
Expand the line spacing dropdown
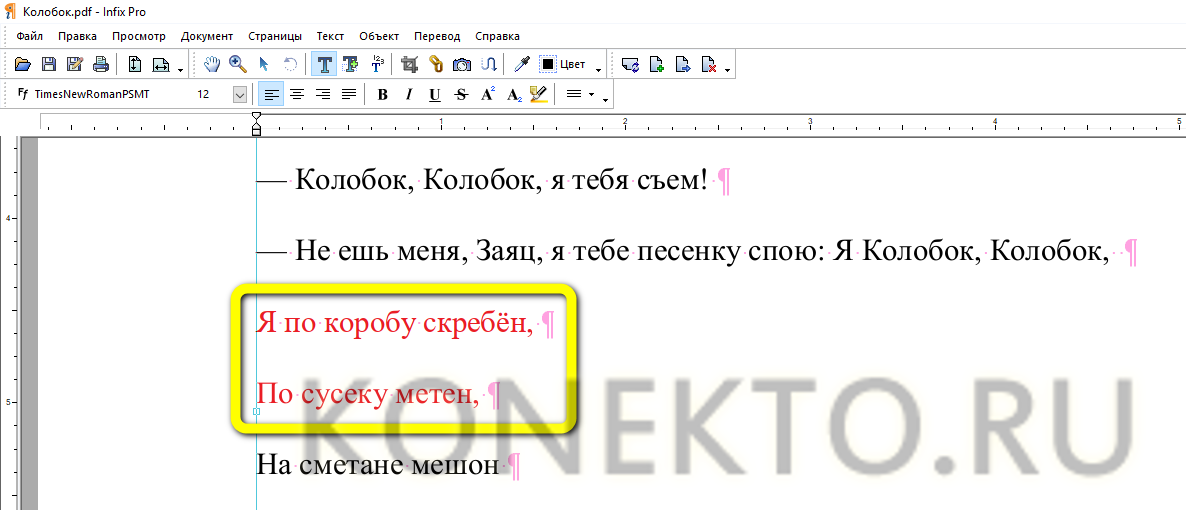pyautogui.click(x=592, y=95)
